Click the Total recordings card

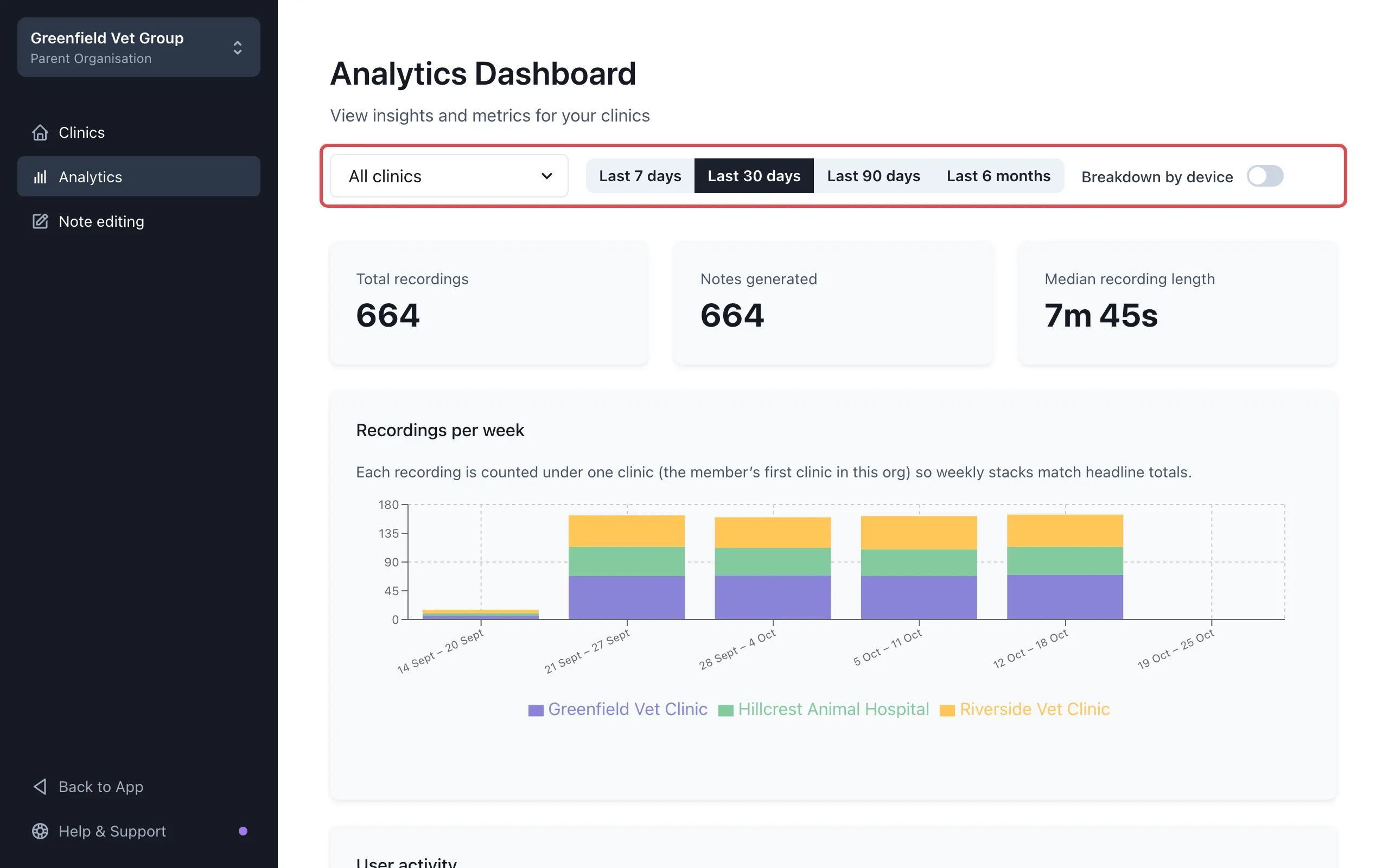pyautogui.click(x=488, y=303)
